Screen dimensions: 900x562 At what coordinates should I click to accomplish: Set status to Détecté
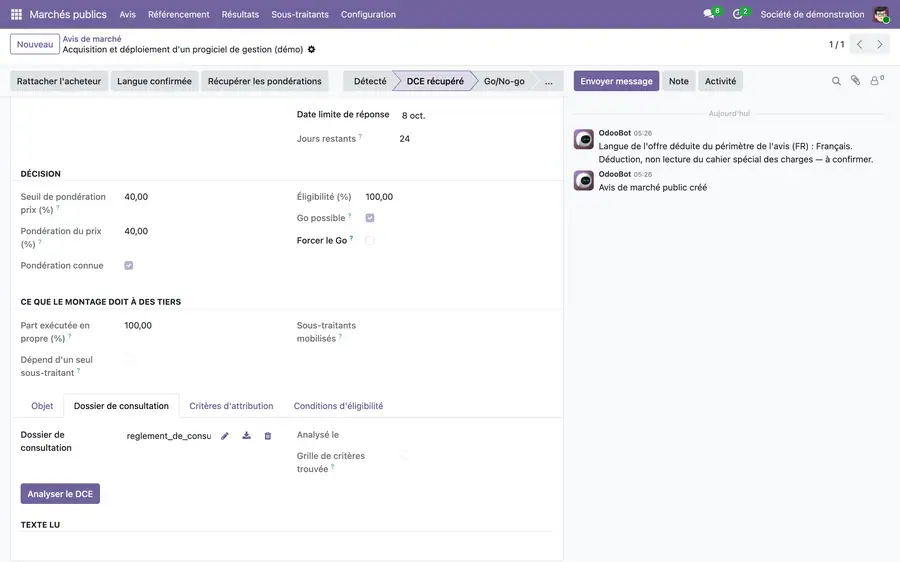pyautogui.click(x=370, y=81)
